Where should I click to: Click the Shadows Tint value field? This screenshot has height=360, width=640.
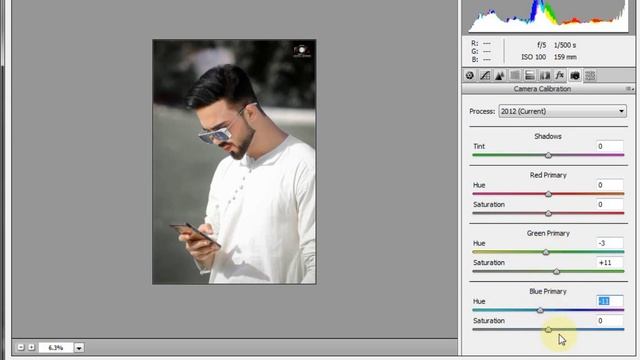(x=610, y=146)
